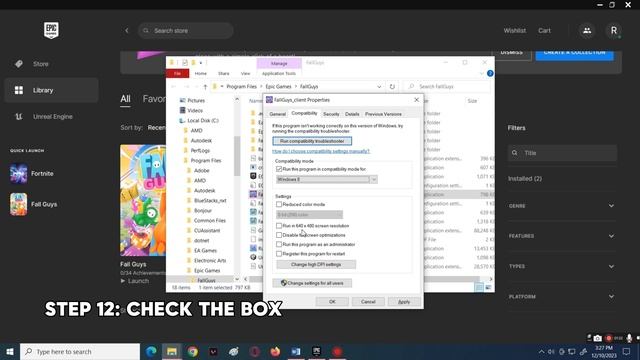Open Microsoft Edge from taskbar

[151, 351]
